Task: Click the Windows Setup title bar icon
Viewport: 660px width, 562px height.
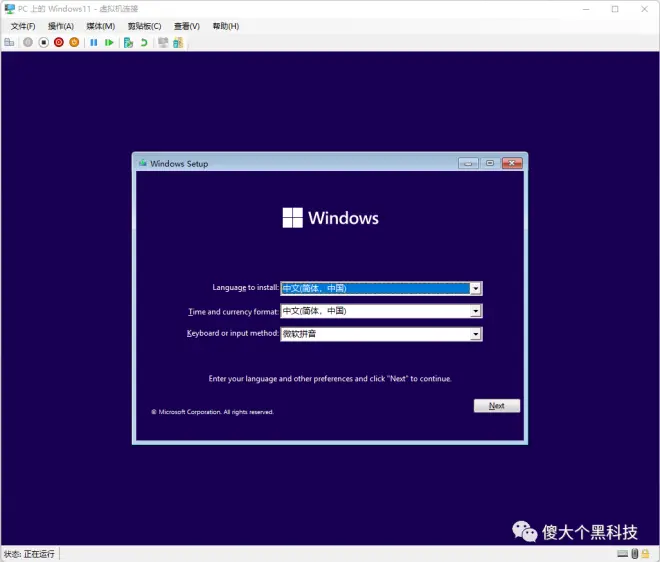Action: 143,163
